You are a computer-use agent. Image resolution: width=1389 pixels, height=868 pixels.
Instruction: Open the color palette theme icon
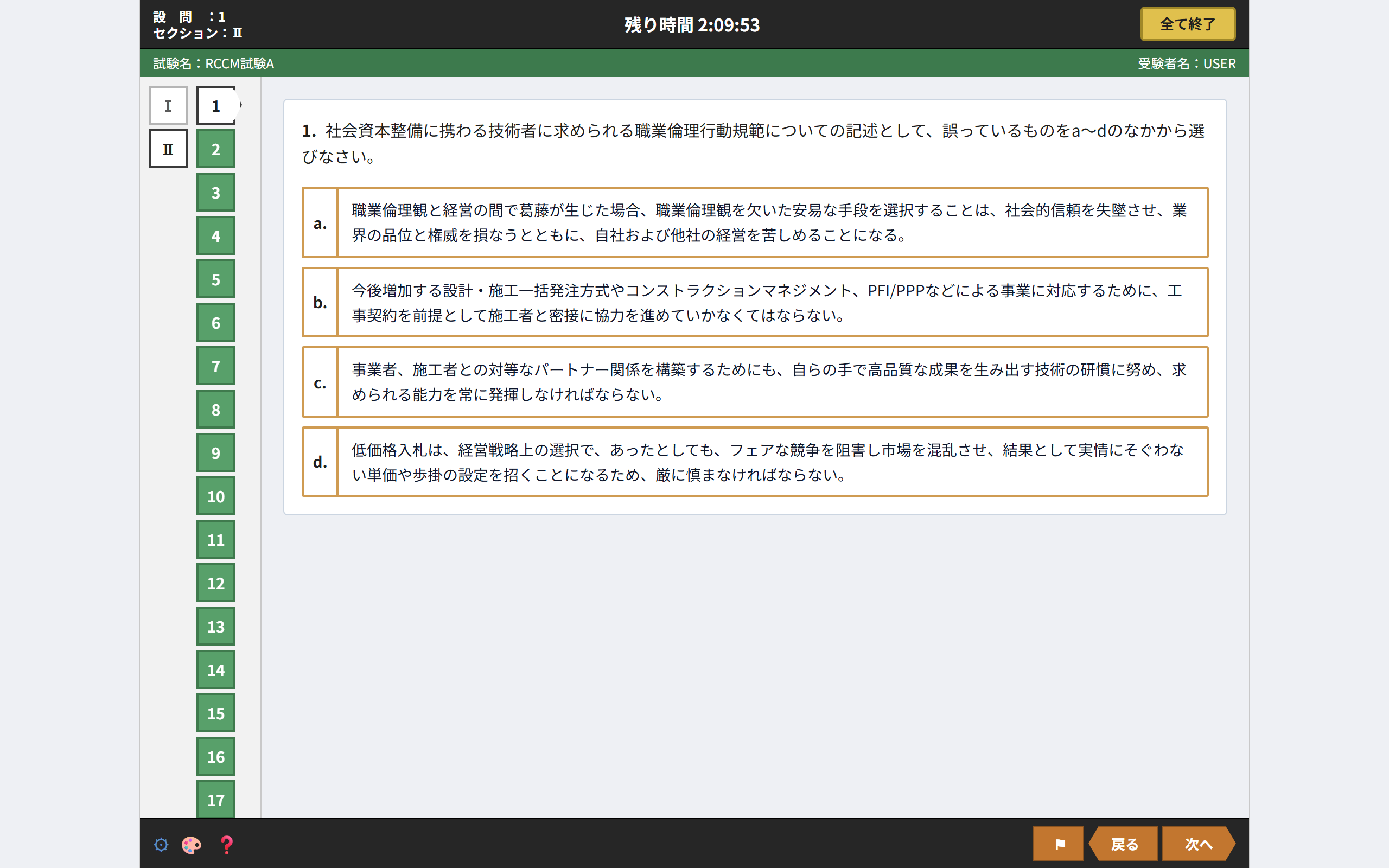click(x=191, y=845)
